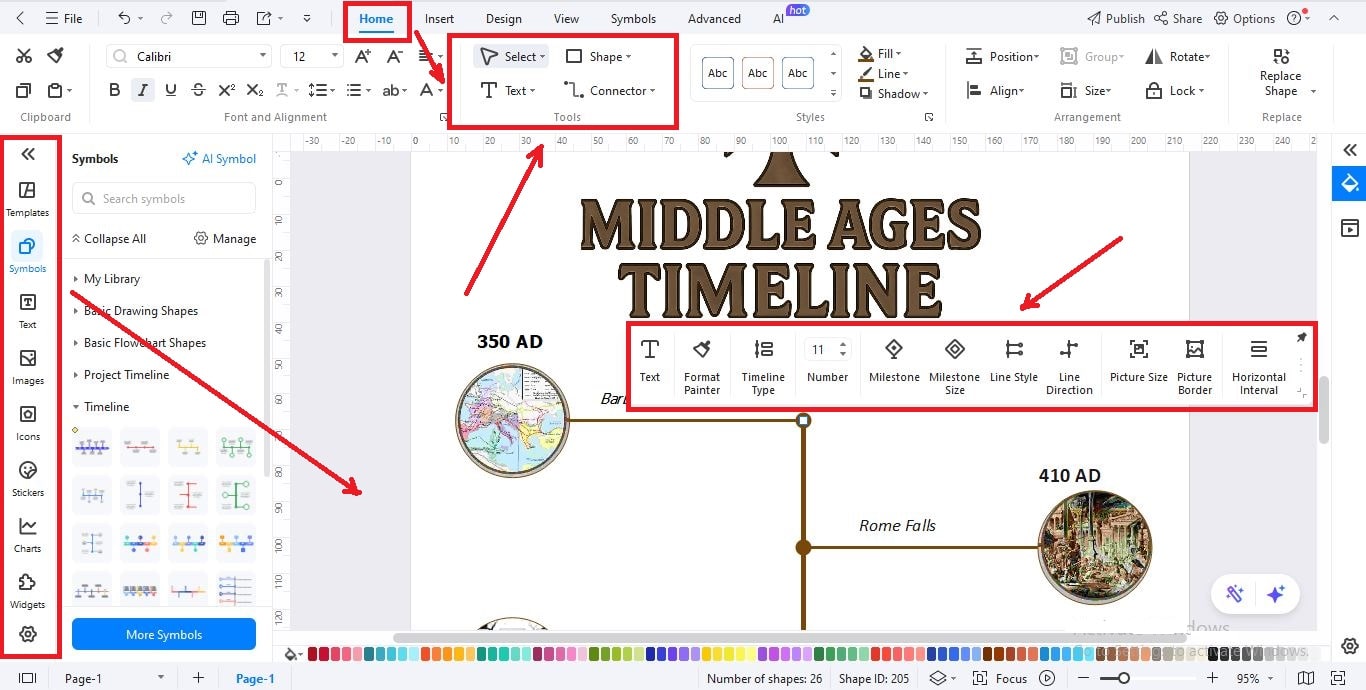Pick the leftmost dark red color swatch
1366x690 pixels.
click(x=313, y=654)
